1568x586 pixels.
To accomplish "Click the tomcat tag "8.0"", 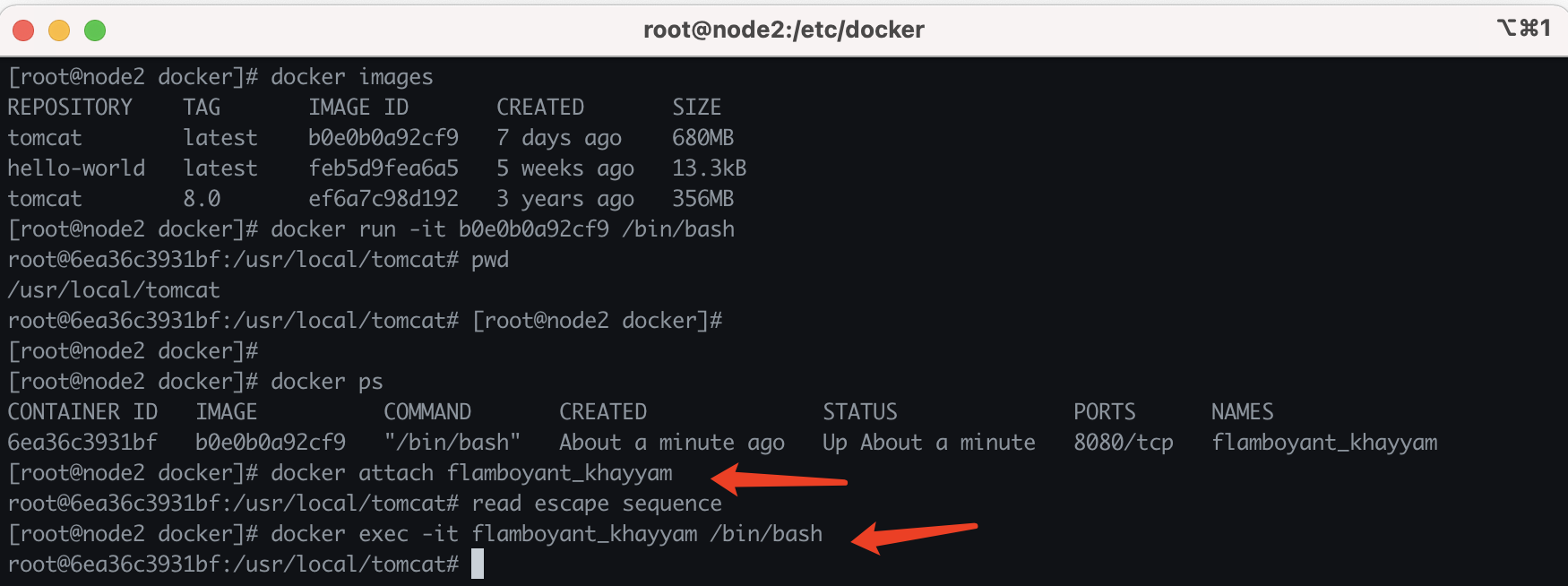I will click(202, 199).
